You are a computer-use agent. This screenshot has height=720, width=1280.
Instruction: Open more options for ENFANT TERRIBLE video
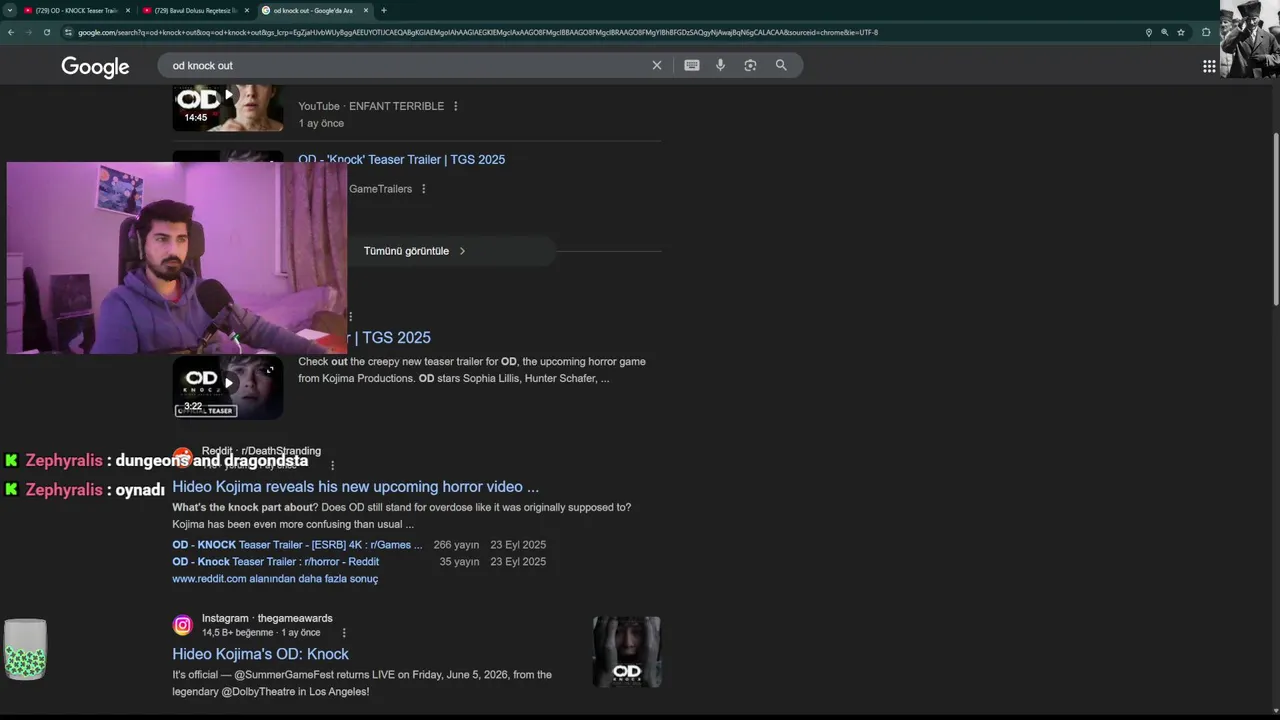click(x=456, y=106)
